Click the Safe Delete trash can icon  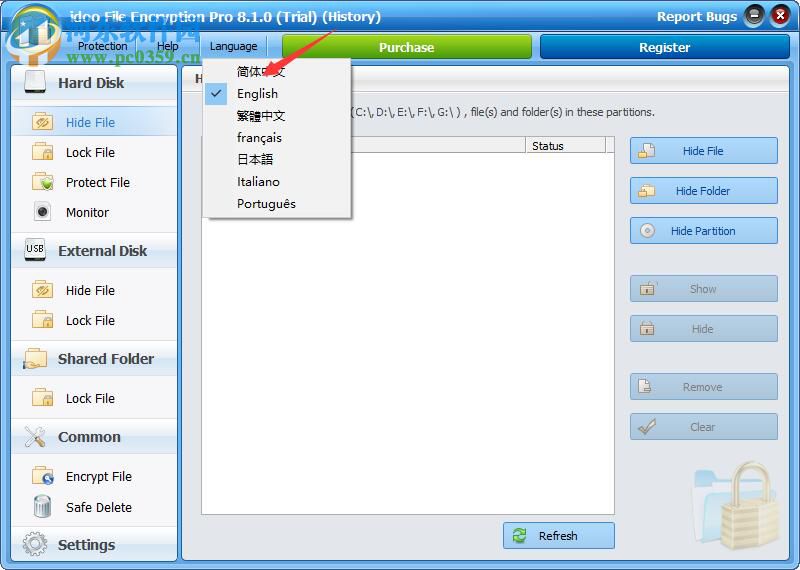tap(42, 506)
